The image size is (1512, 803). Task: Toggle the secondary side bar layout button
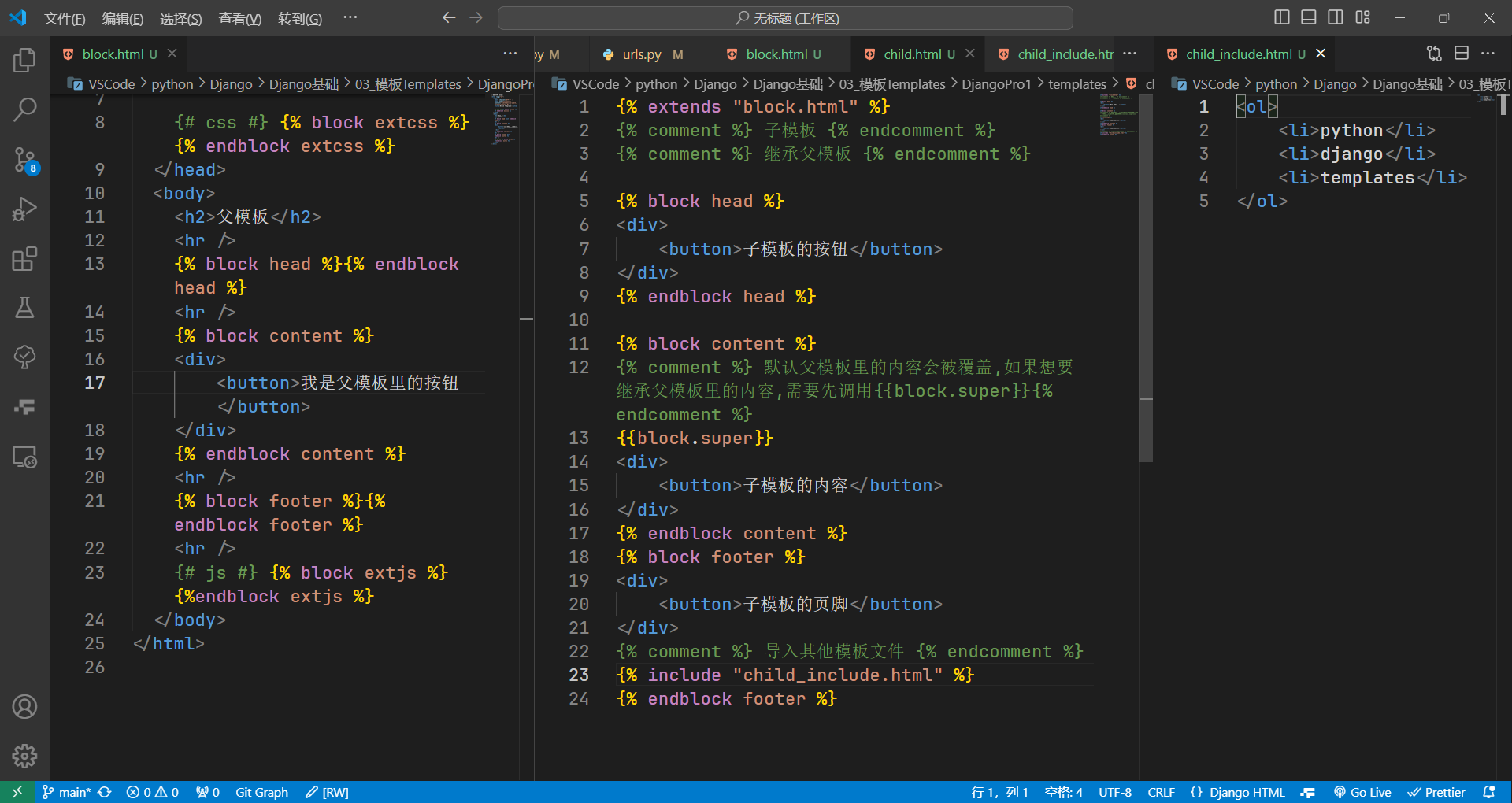click(1336, 17)
